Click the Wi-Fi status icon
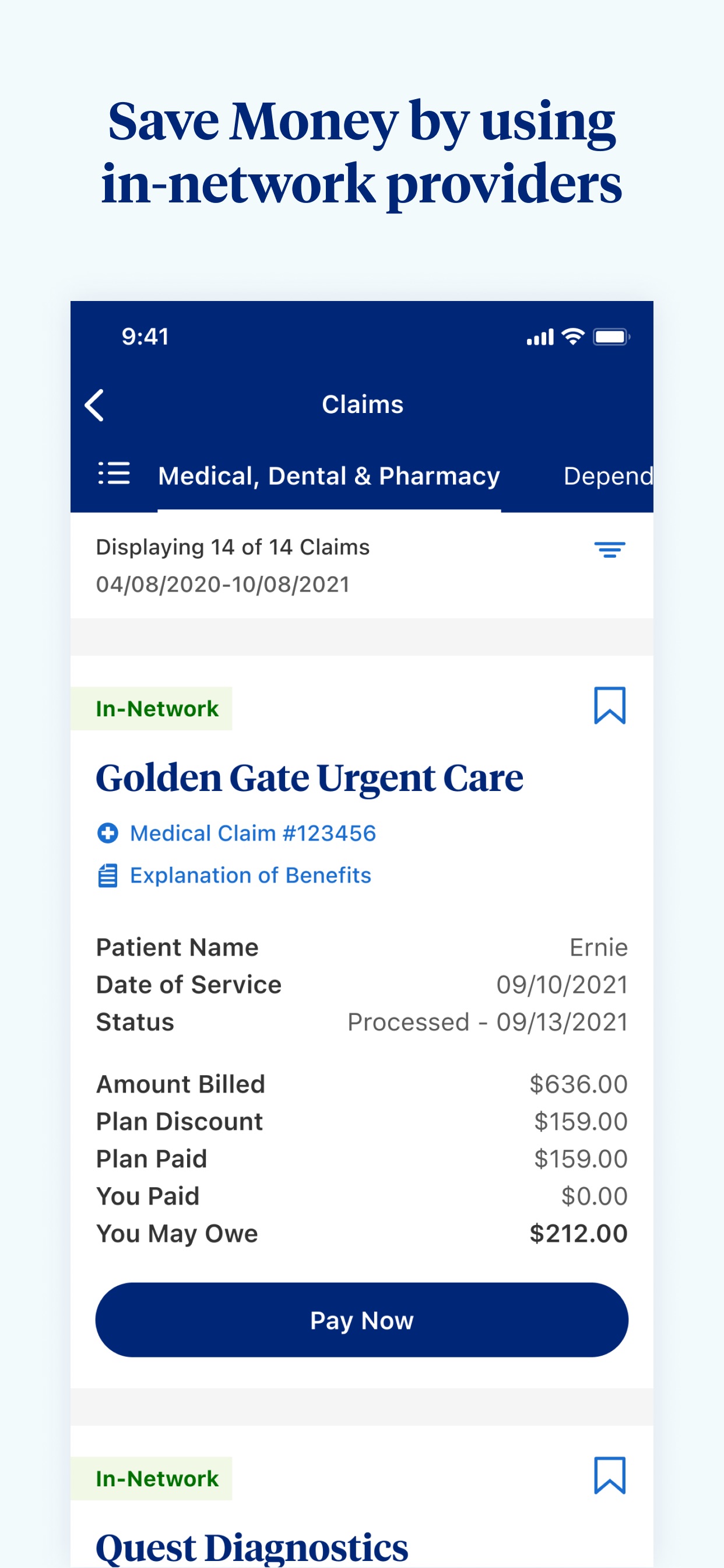This screenshot has height=1568, width=724. coord(572,337)
